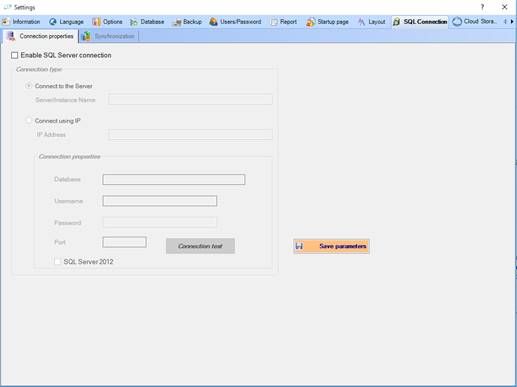Click the IP Address field

pos(190,134)
